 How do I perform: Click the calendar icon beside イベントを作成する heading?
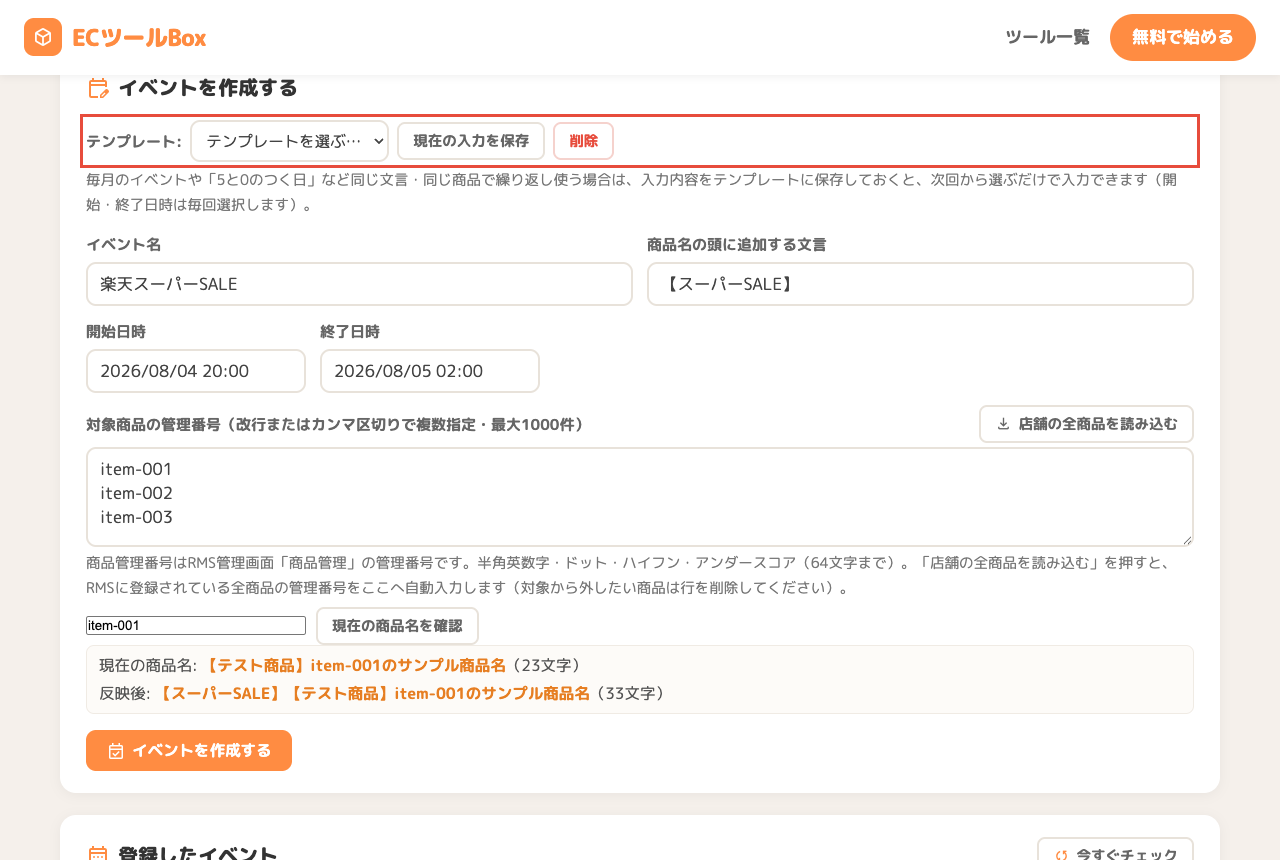[x=98, y=88]
